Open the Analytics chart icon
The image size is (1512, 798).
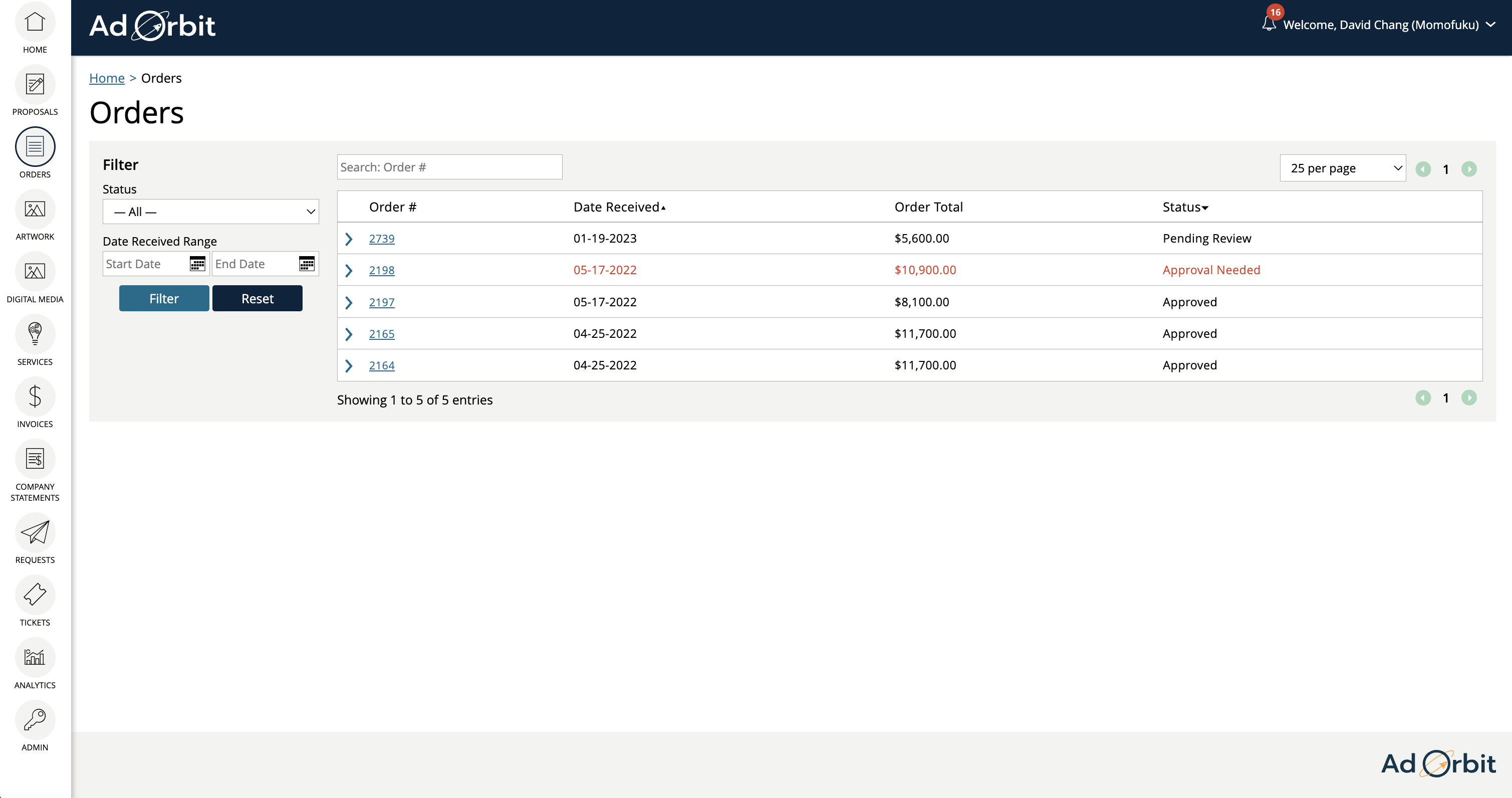tap(35, 657)
